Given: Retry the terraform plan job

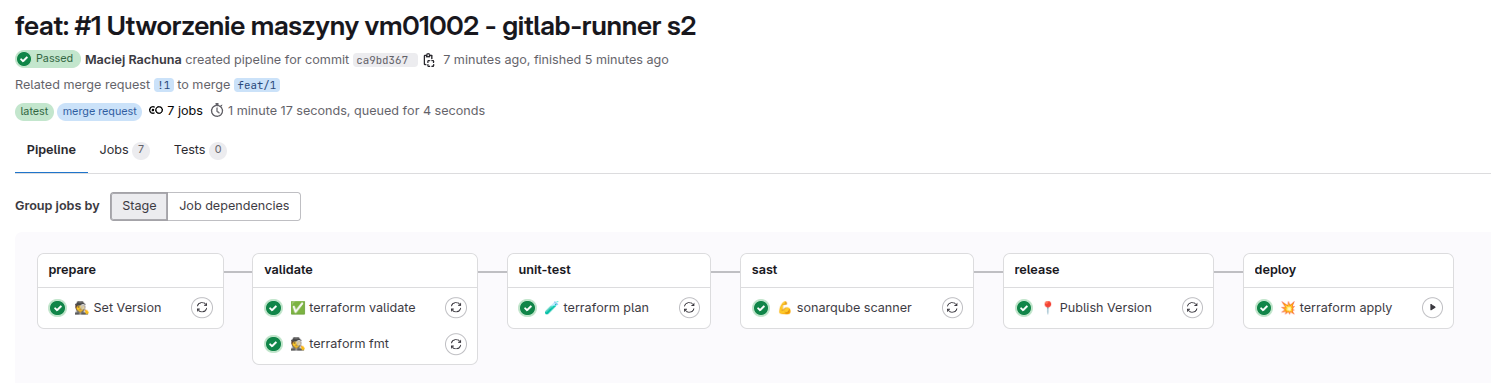Looking at the screenshot, I should (689, 308).
